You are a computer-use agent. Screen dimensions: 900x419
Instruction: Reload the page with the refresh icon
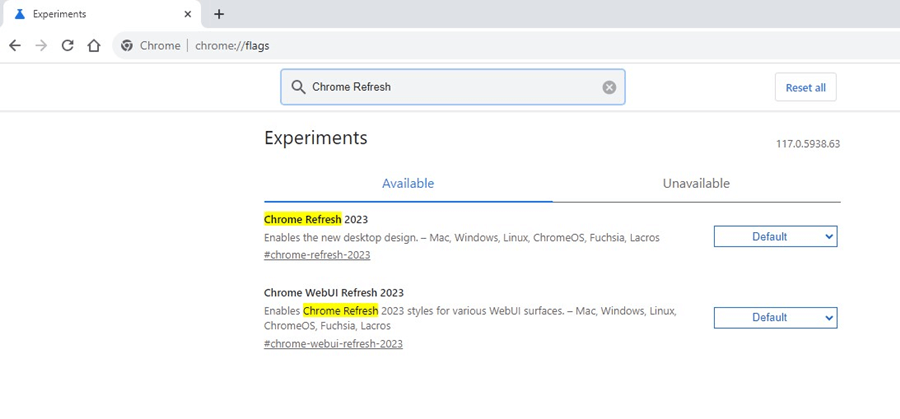click(x=68, y=46)
